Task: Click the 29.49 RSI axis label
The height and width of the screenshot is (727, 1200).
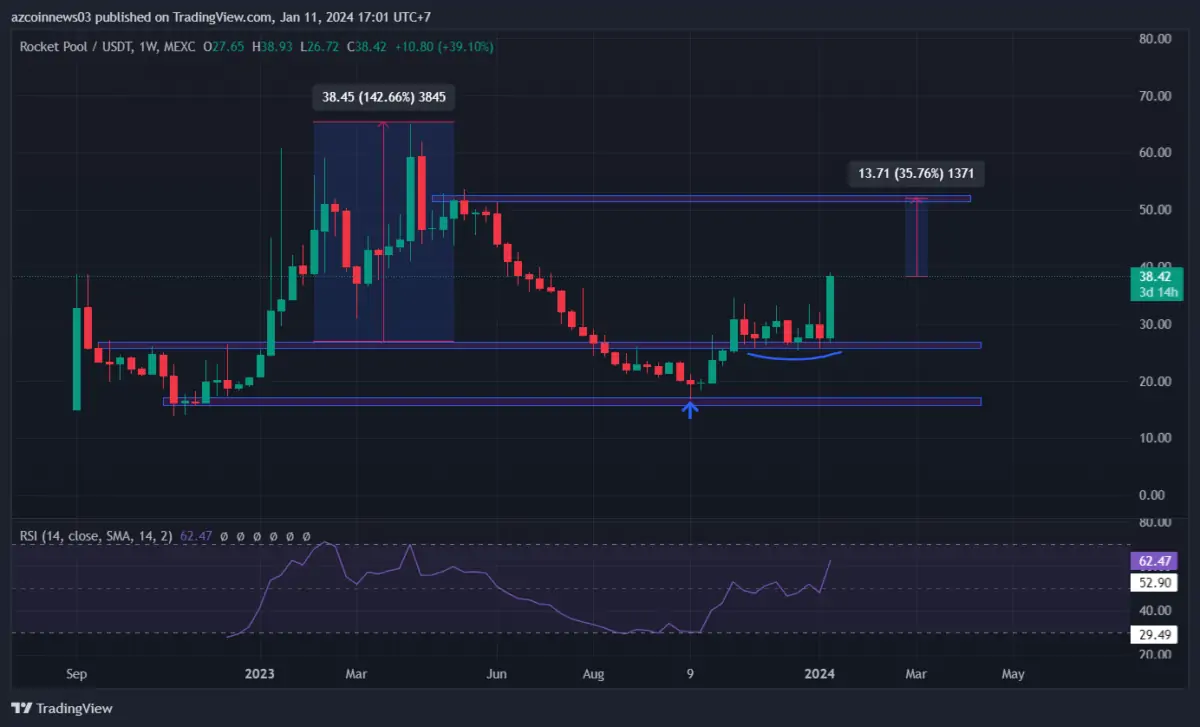Action: tap(1154, 635)
